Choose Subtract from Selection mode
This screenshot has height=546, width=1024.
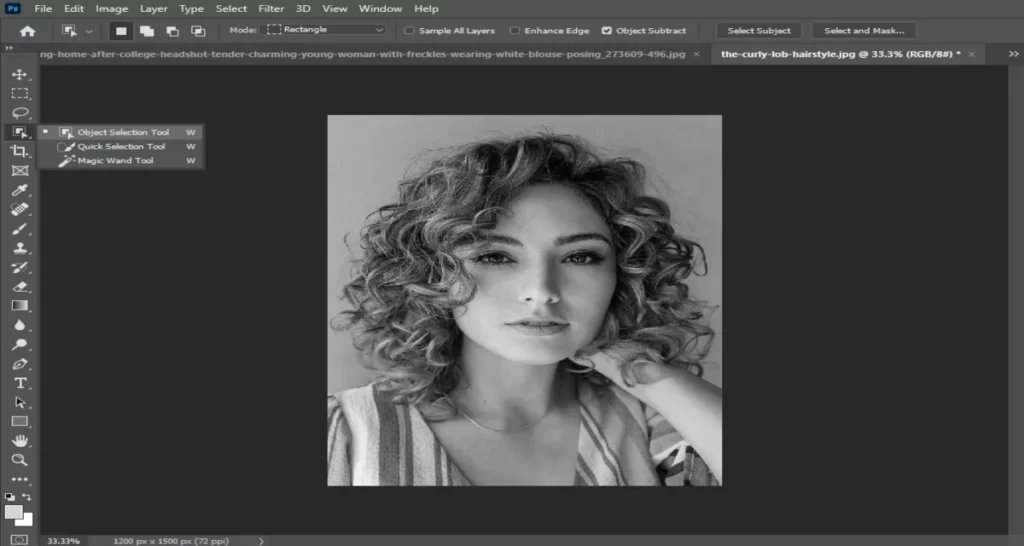[172, 31]
